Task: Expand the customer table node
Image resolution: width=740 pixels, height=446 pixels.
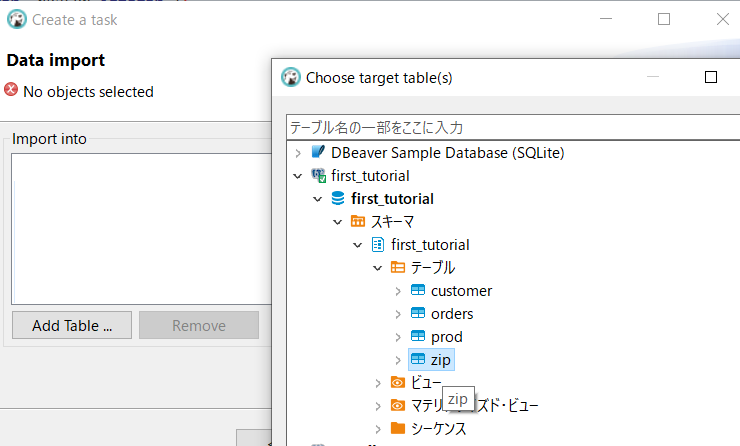Action: tap(398, 291)
